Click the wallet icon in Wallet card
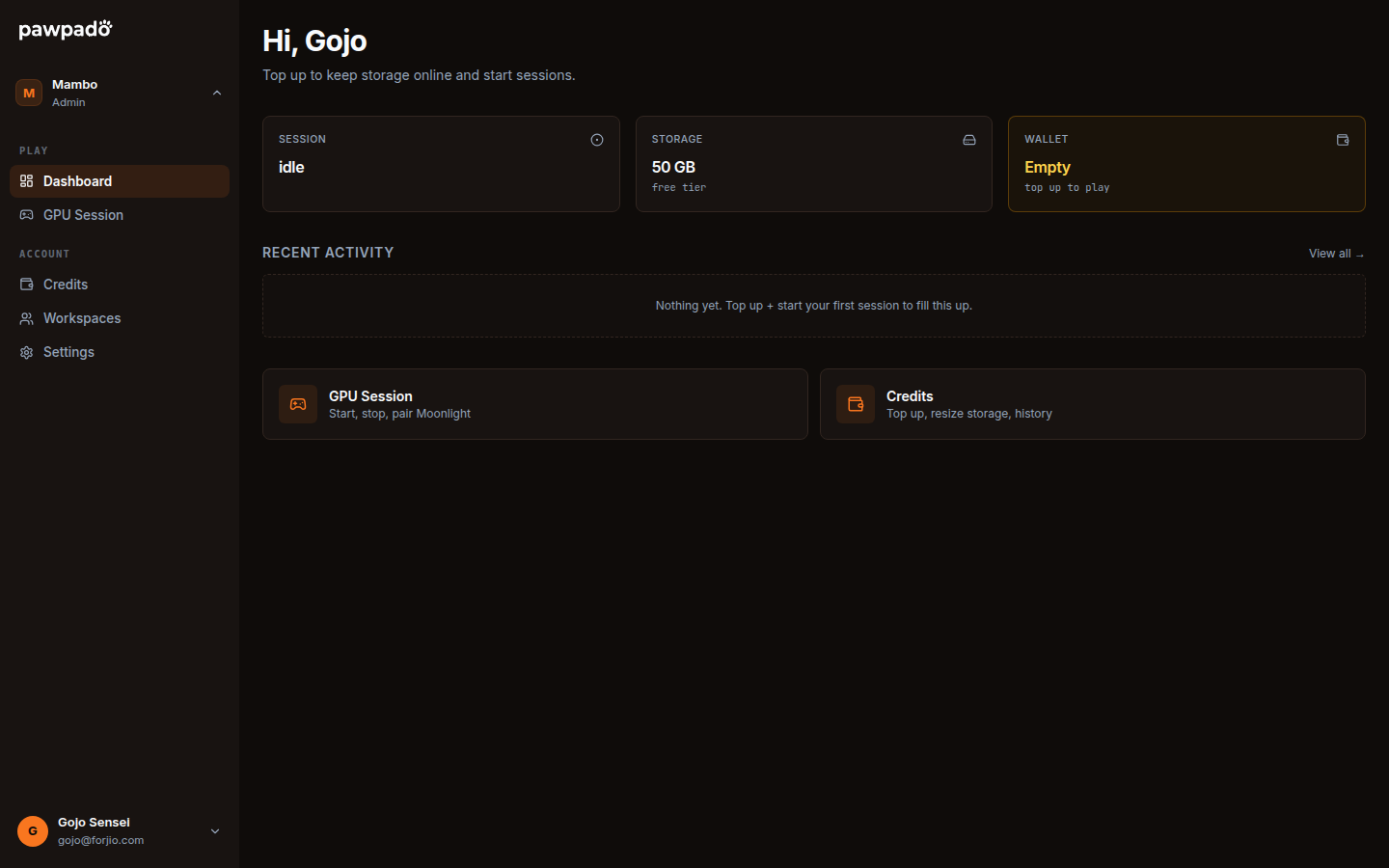Screen dimensions: 1389x868 pyautogui.click(x=1343, y=140)
